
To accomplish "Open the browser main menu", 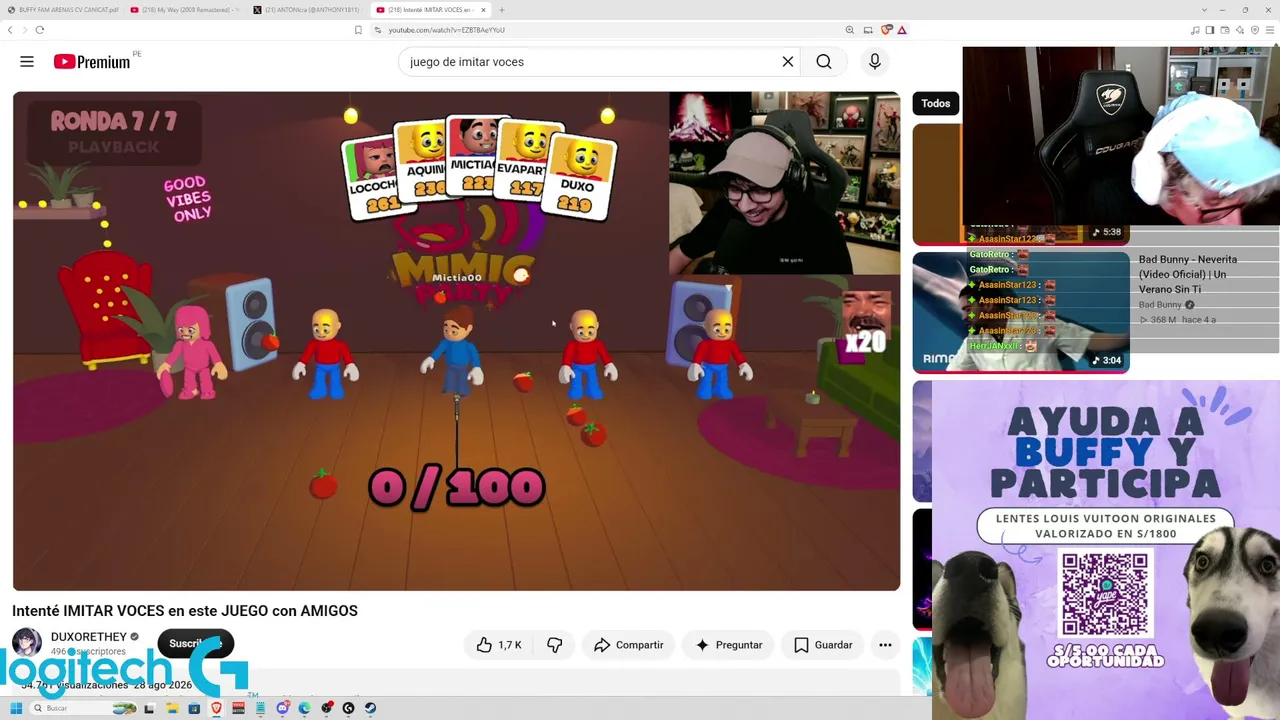I will coord(1270,30).
